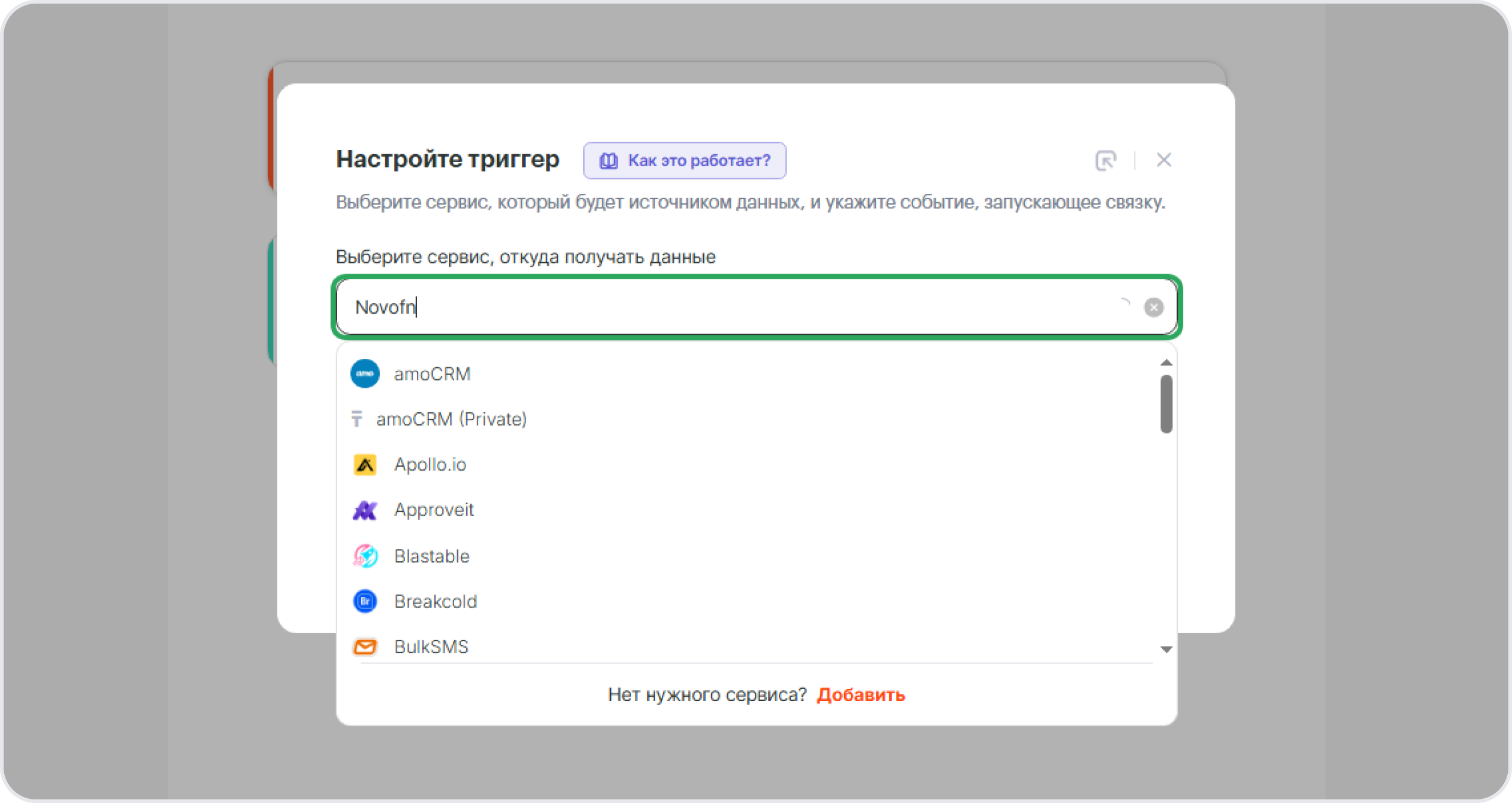Click the Apollo.io yellow icon
1512x803 pixels.
[x=365, y=465]
